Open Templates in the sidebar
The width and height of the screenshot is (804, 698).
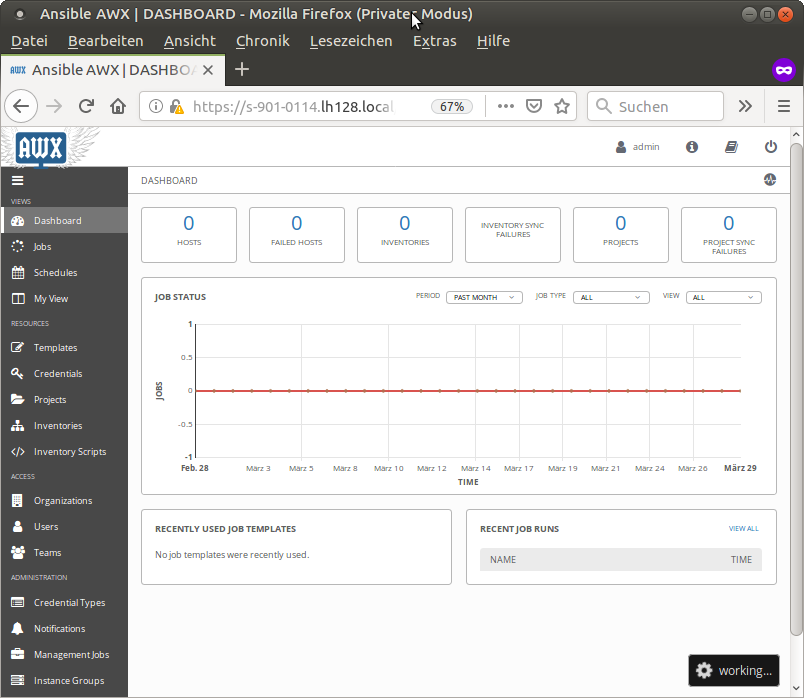(x=64, y=348)
